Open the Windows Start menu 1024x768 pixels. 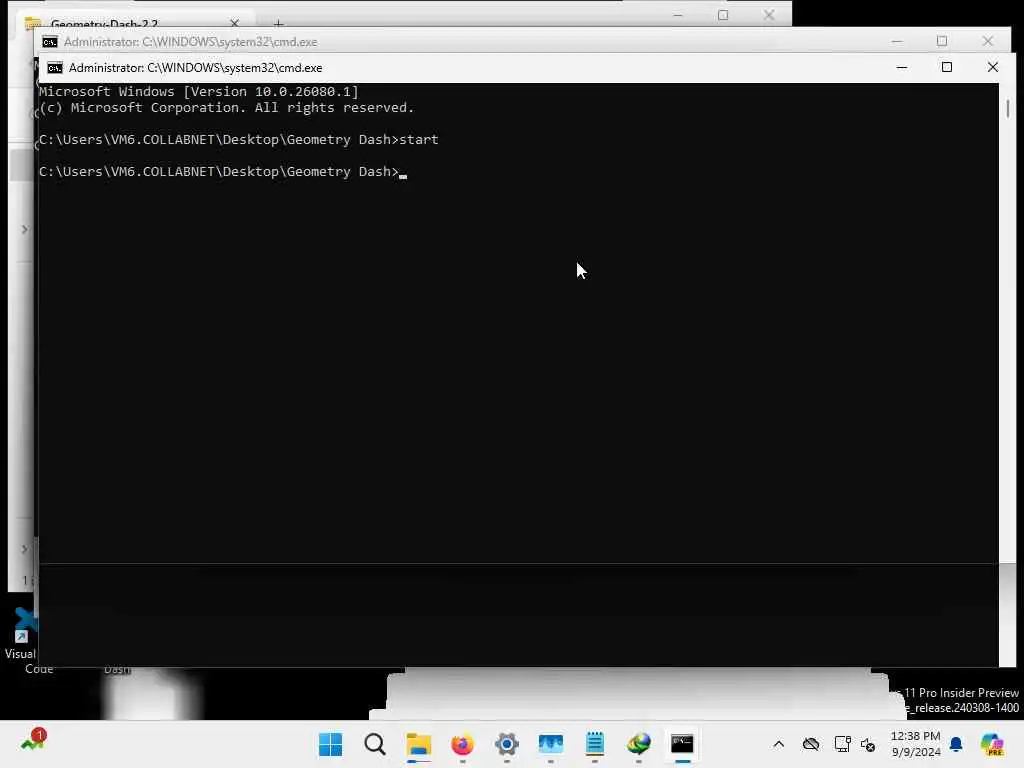point(330,744)
